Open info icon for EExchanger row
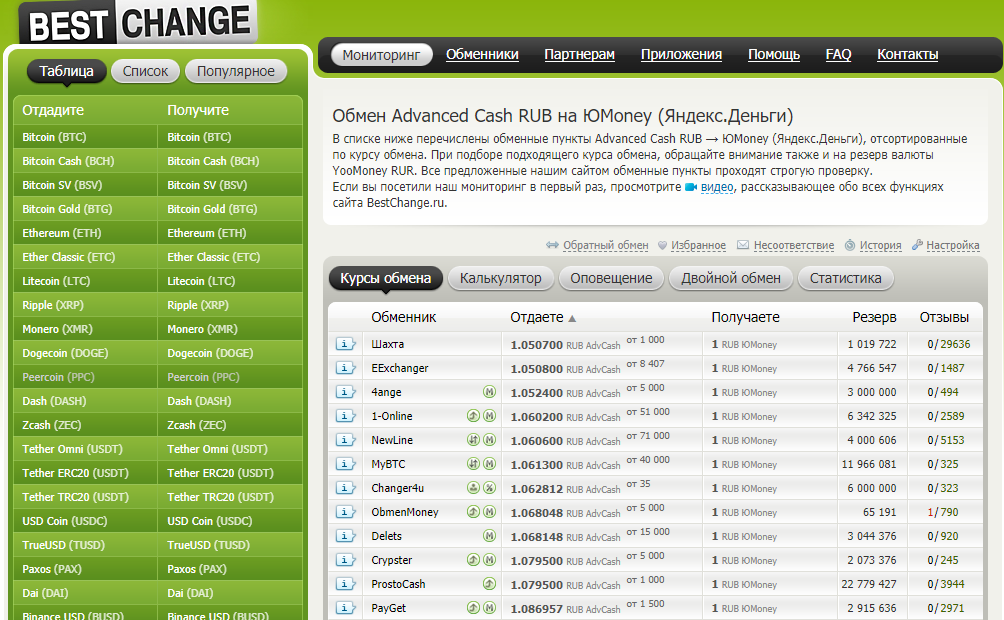This screenshot has height=620, width=1004. [x=345, y=368]
